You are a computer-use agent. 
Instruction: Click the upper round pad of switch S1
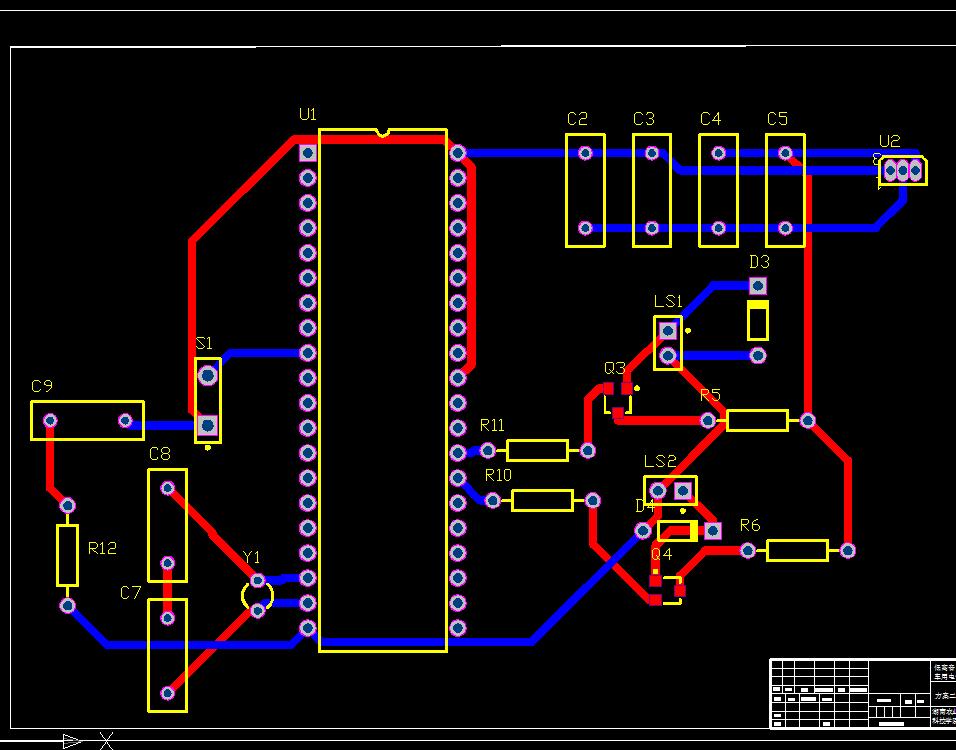click(208, 375)
